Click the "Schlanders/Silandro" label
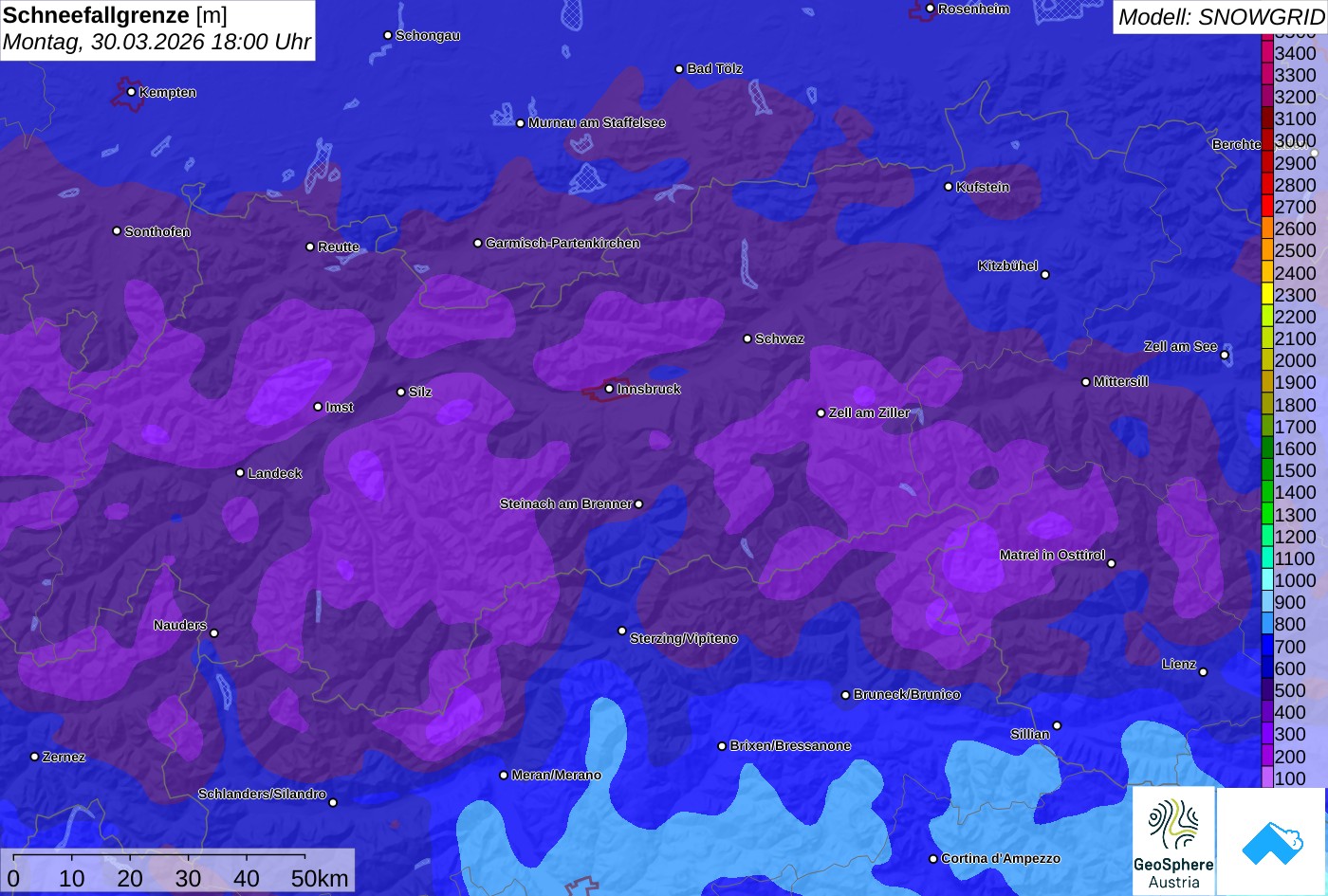 (262, 795)
